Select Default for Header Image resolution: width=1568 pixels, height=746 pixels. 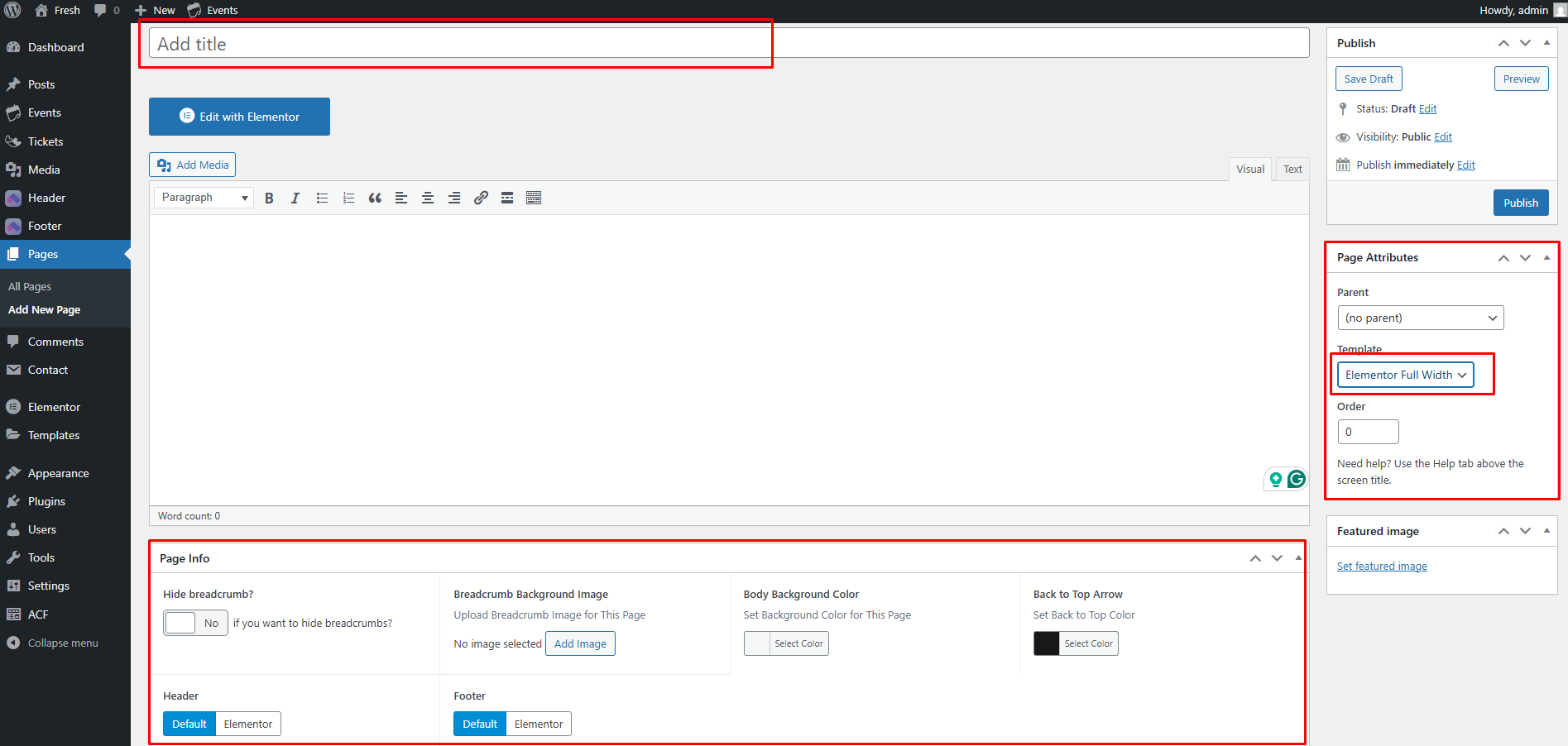point(189,724)
